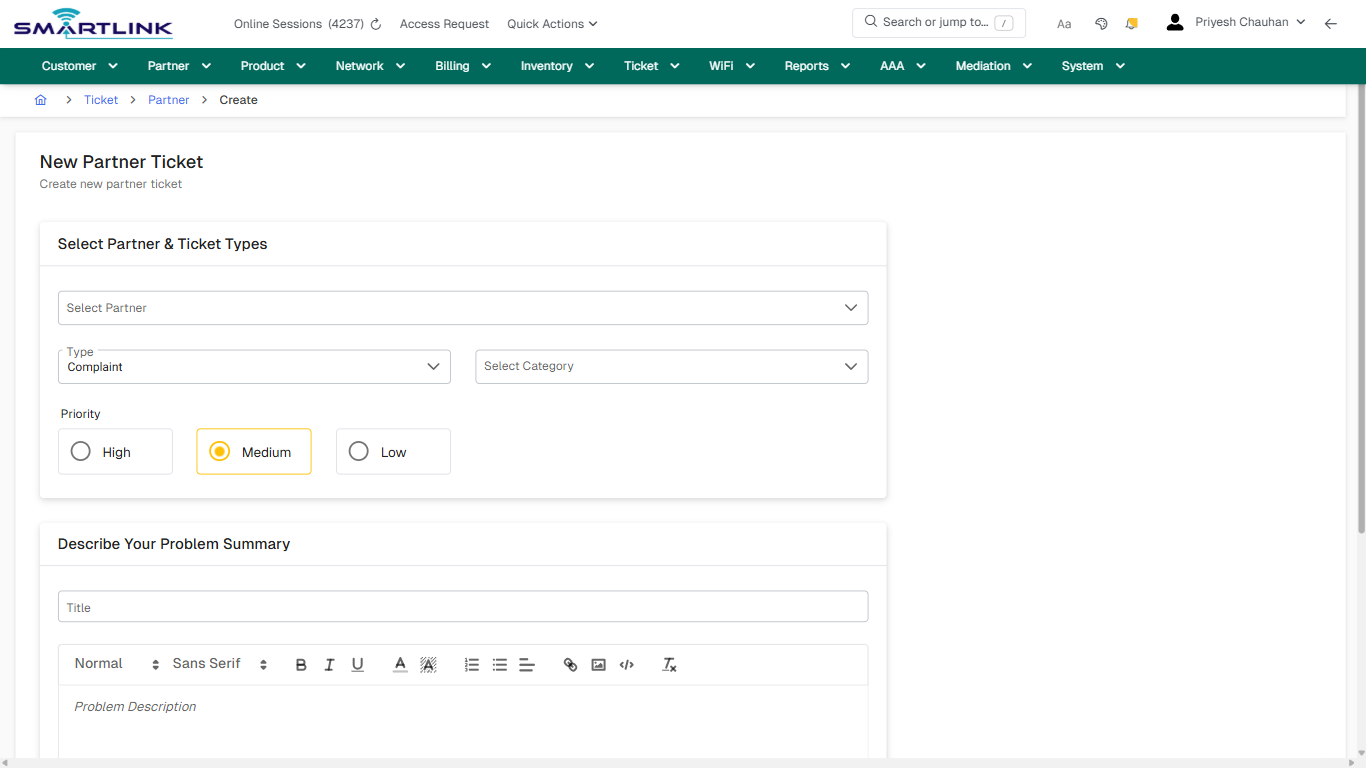The height and width of the screenshot is (768, 1366).
Task: Apply italic formatting to problem description
Action: (329, 664)
